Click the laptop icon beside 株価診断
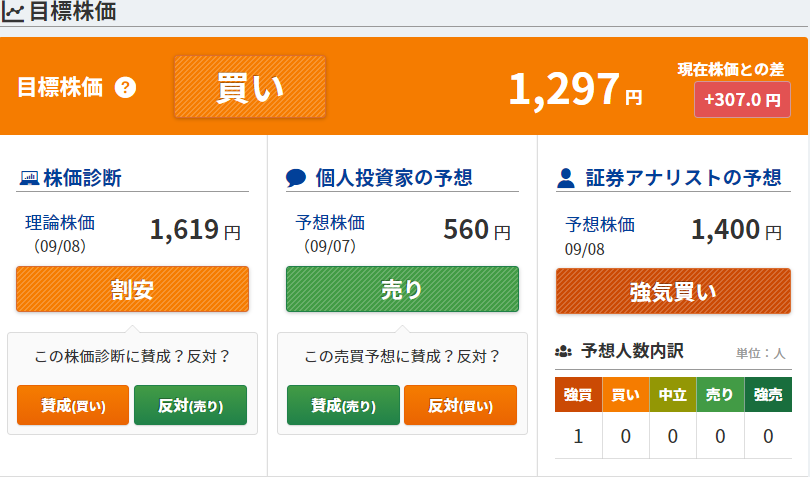 pos(29,178)
